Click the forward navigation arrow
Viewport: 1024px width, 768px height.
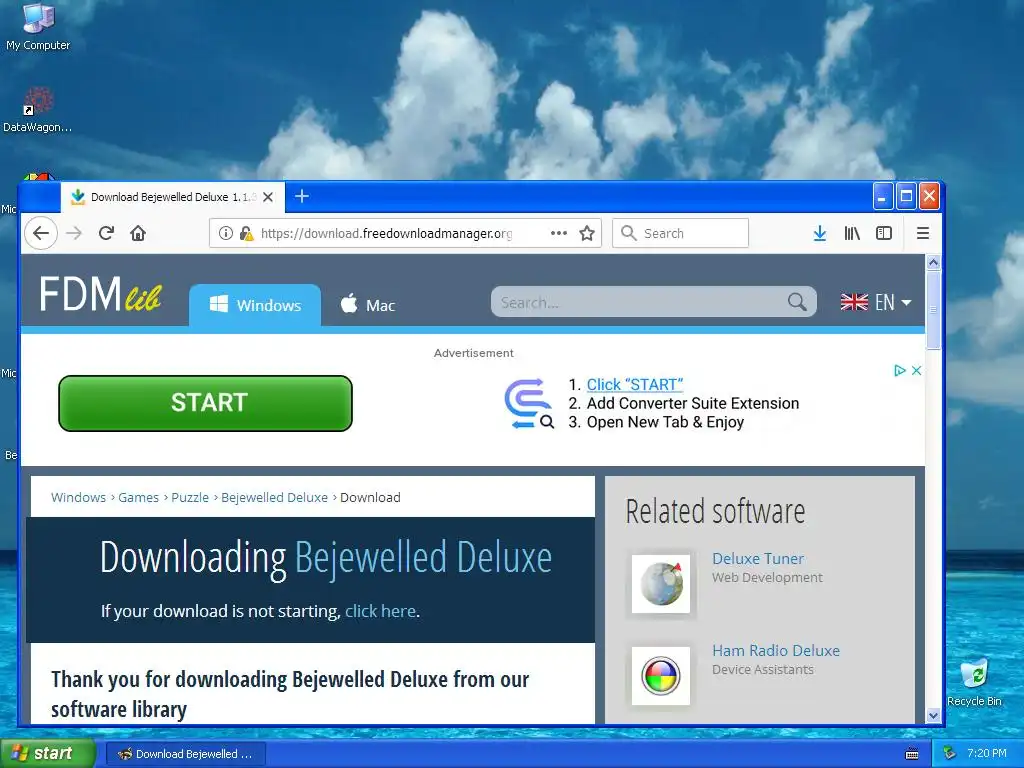tap(74, 233)
